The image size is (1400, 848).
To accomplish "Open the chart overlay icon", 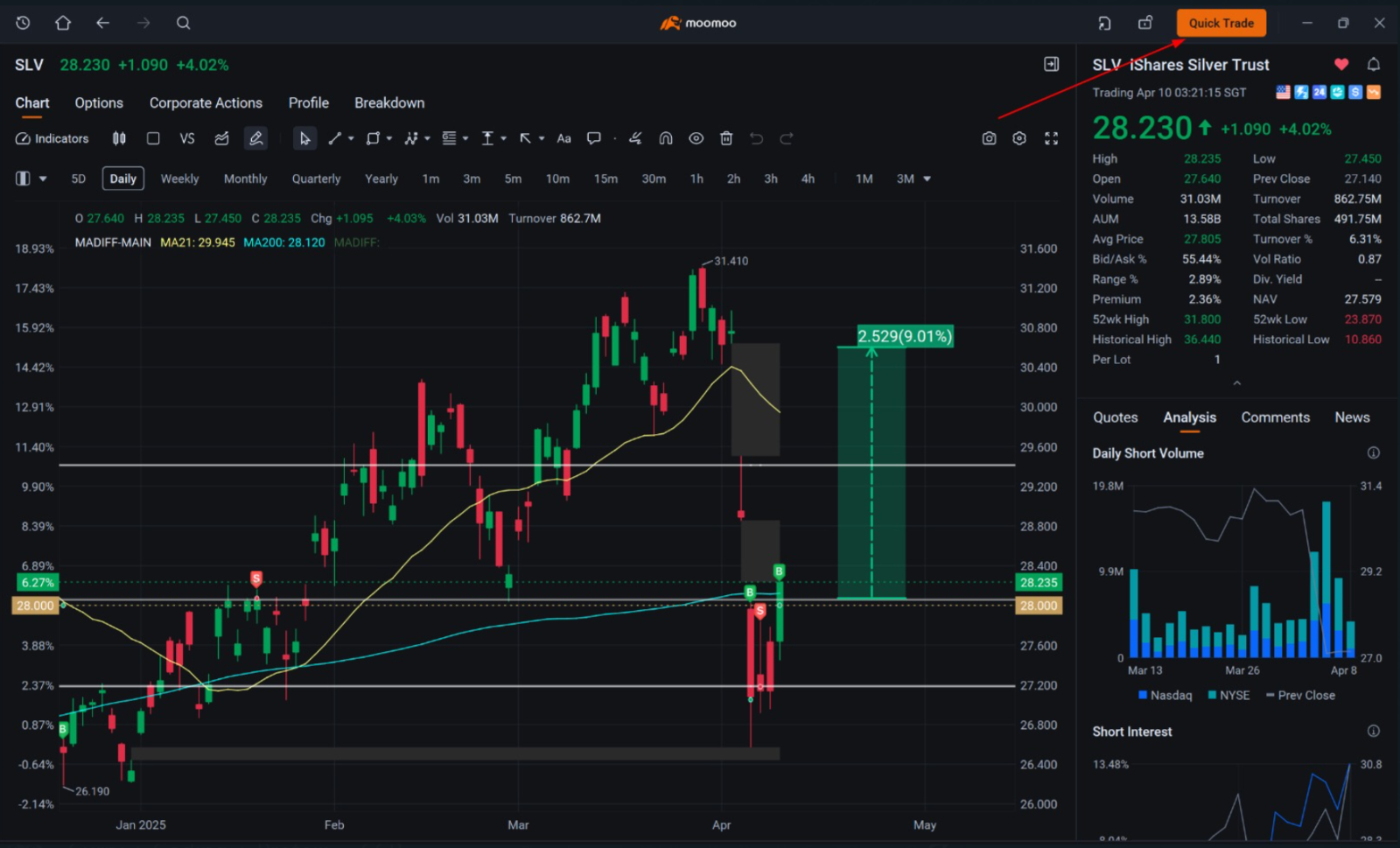I will 221,138.
